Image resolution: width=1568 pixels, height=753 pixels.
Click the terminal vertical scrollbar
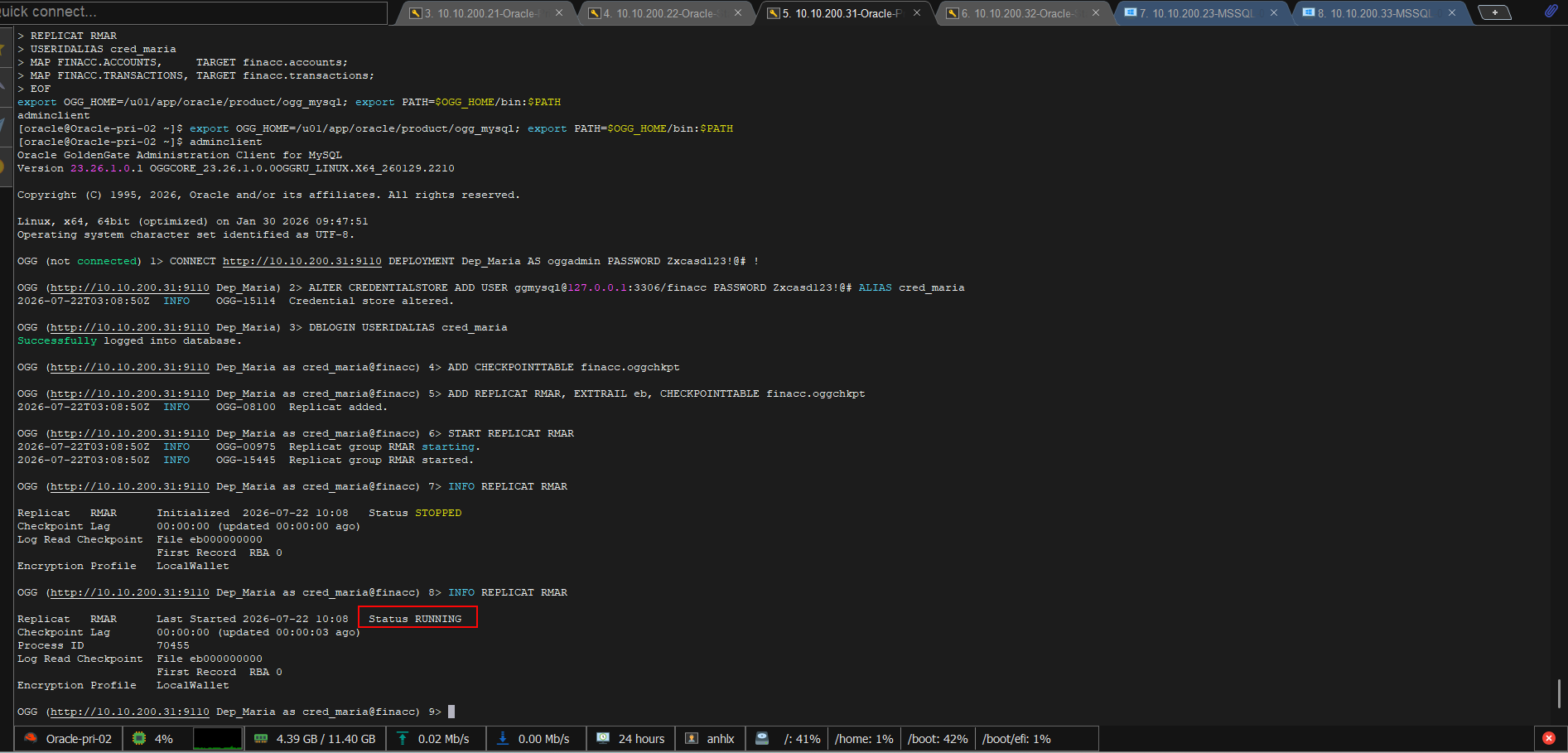[x=1559, y=693]
